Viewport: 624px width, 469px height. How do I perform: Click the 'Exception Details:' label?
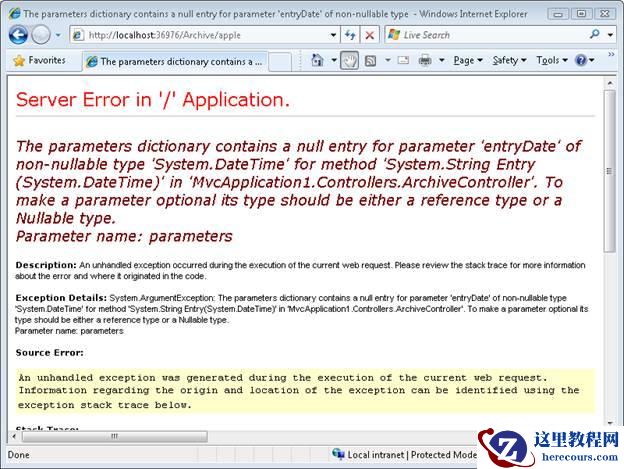pos(61,298)
